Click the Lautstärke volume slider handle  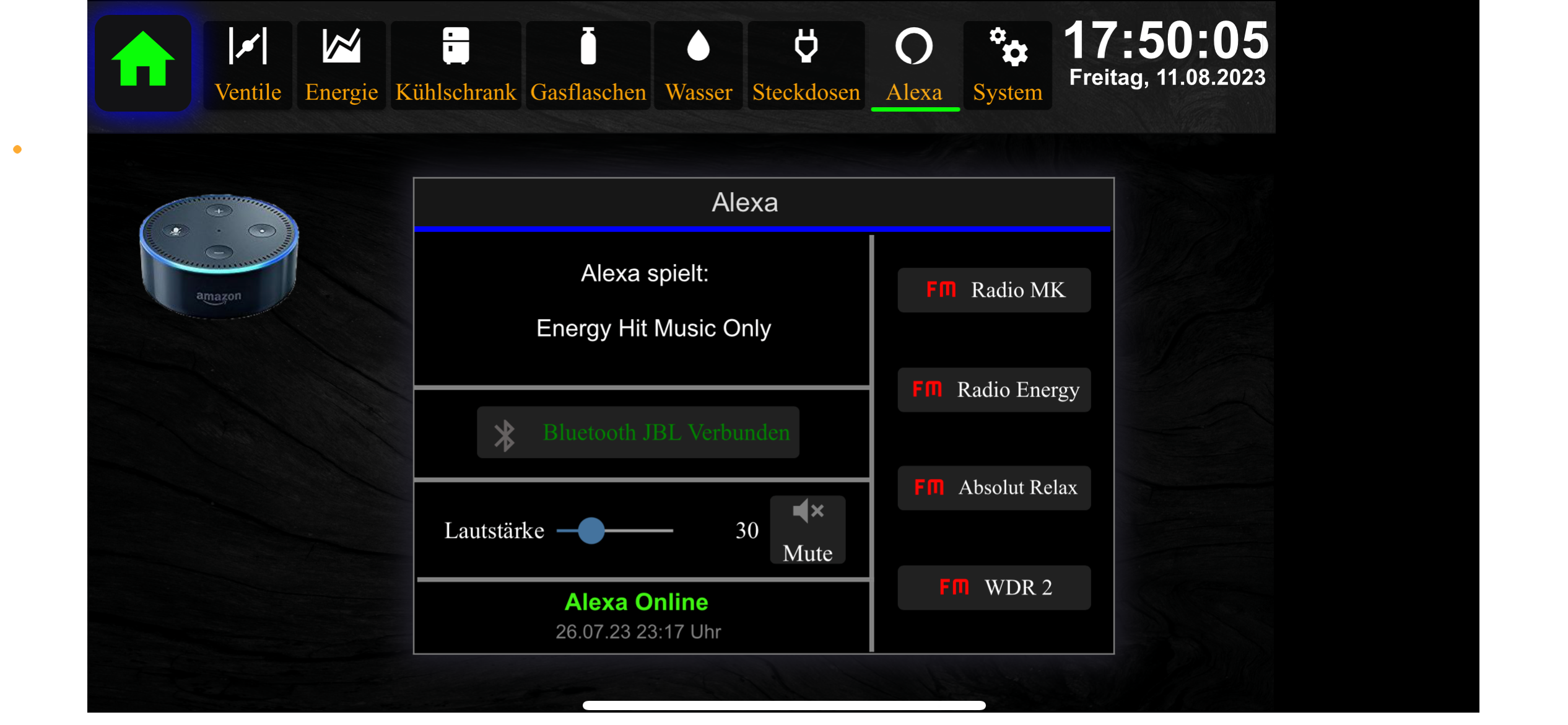click(x=591, y=531)
